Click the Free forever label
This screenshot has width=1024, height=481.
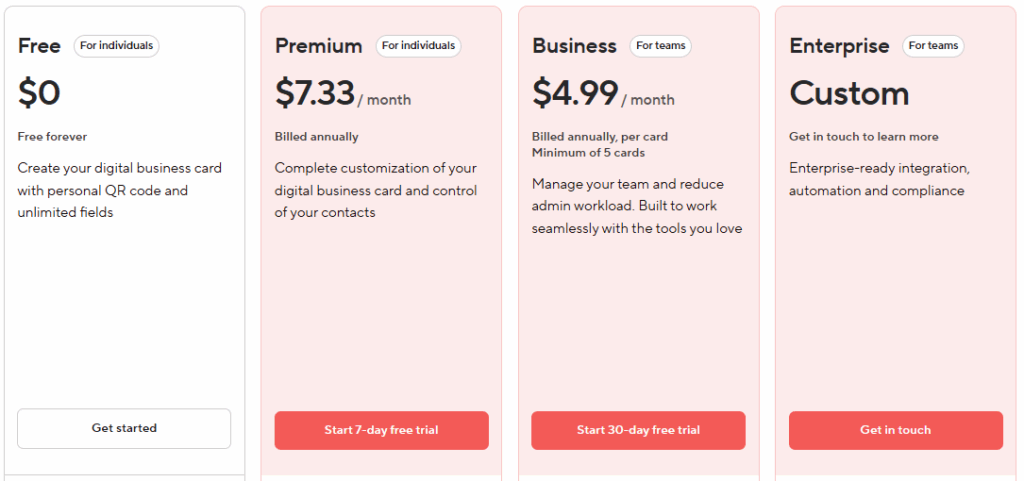52,136
